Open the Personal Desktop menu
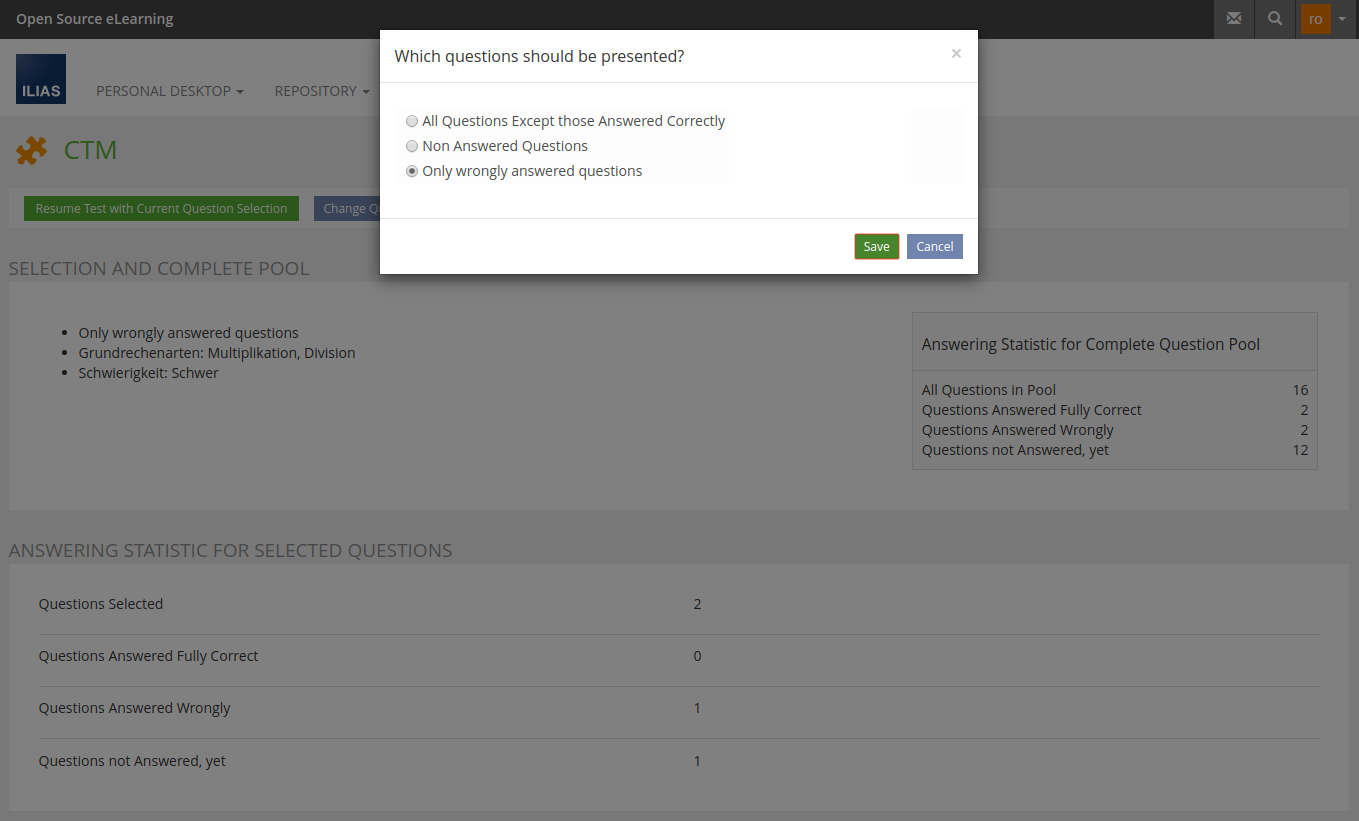This screenshot has height=821, width=1359. pos(169,91)
